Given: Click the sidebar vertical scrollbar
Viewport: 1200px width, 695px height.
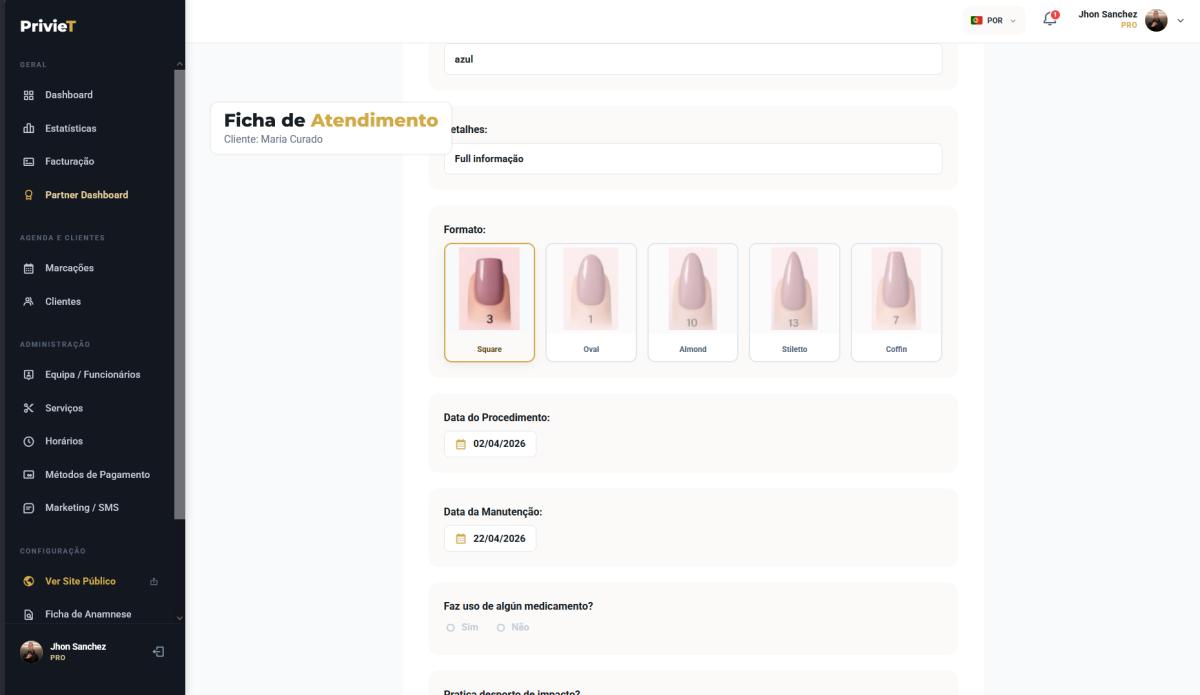Looking at the screenshot, I should pos(179,300).
